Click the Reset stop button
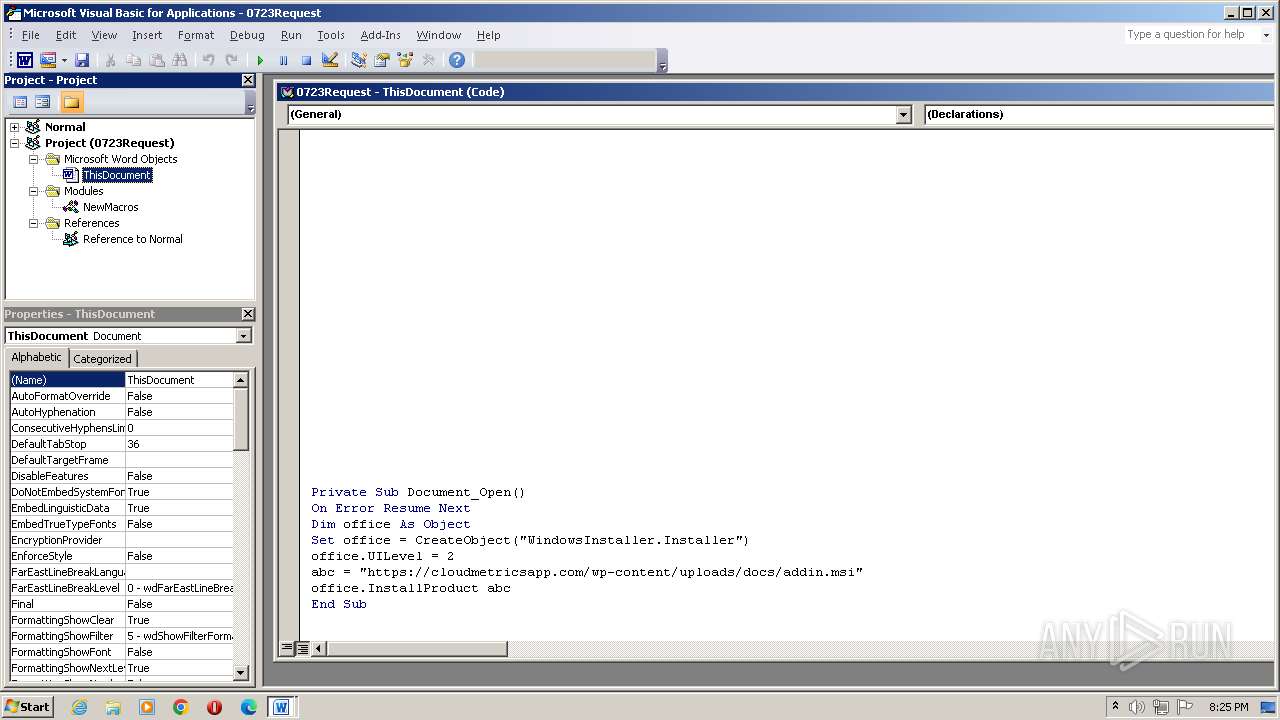The height and width of the screenshot is (720, 1280). (306, 60)
